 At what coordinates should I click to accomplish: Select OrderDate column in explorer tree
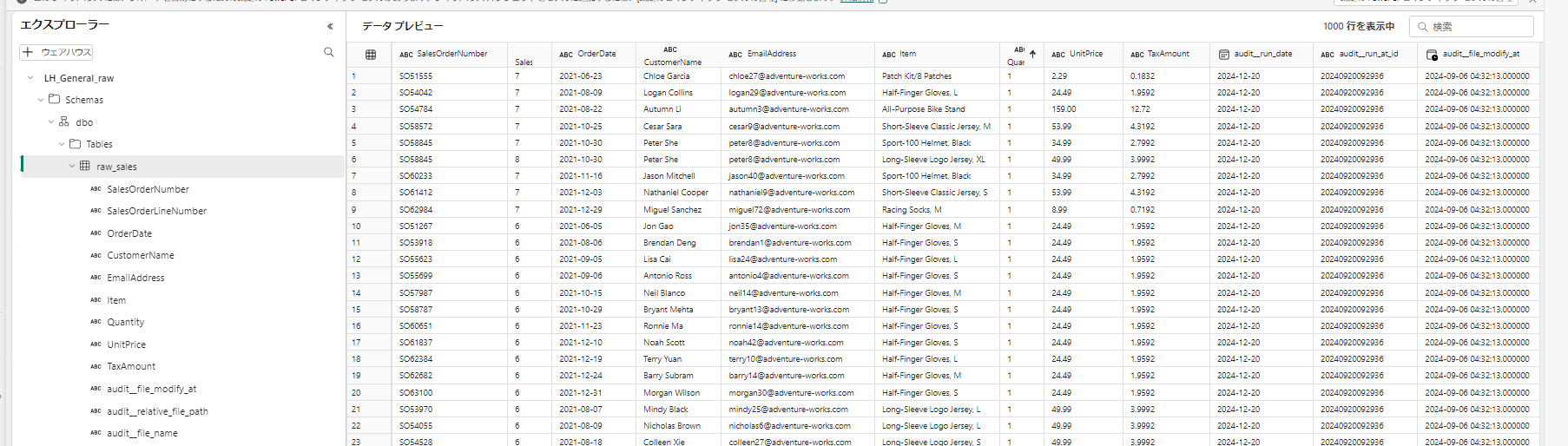click(x=129, y=233)
